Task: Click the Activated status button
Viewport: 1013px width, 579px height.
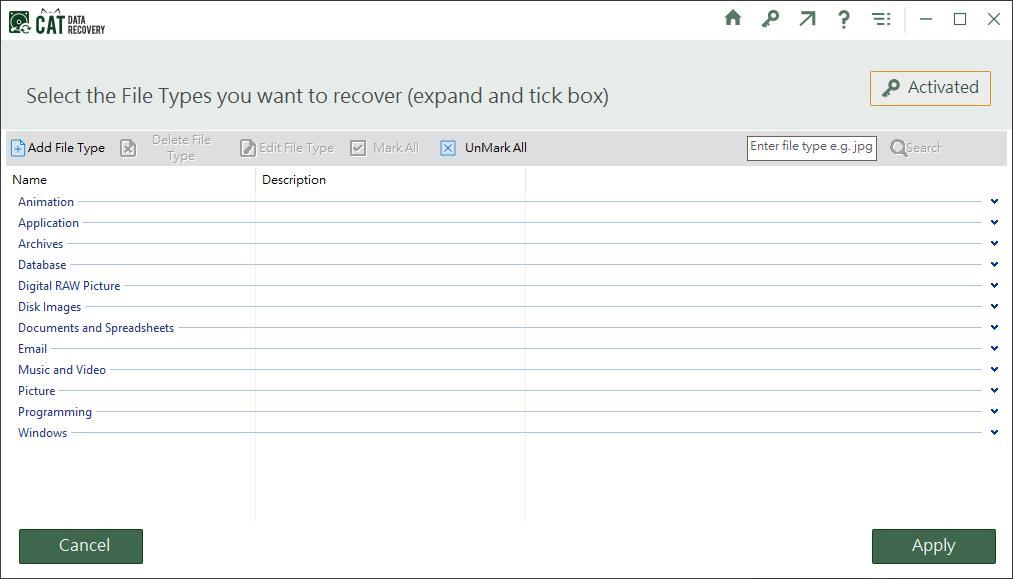Action: pos(930,88)
